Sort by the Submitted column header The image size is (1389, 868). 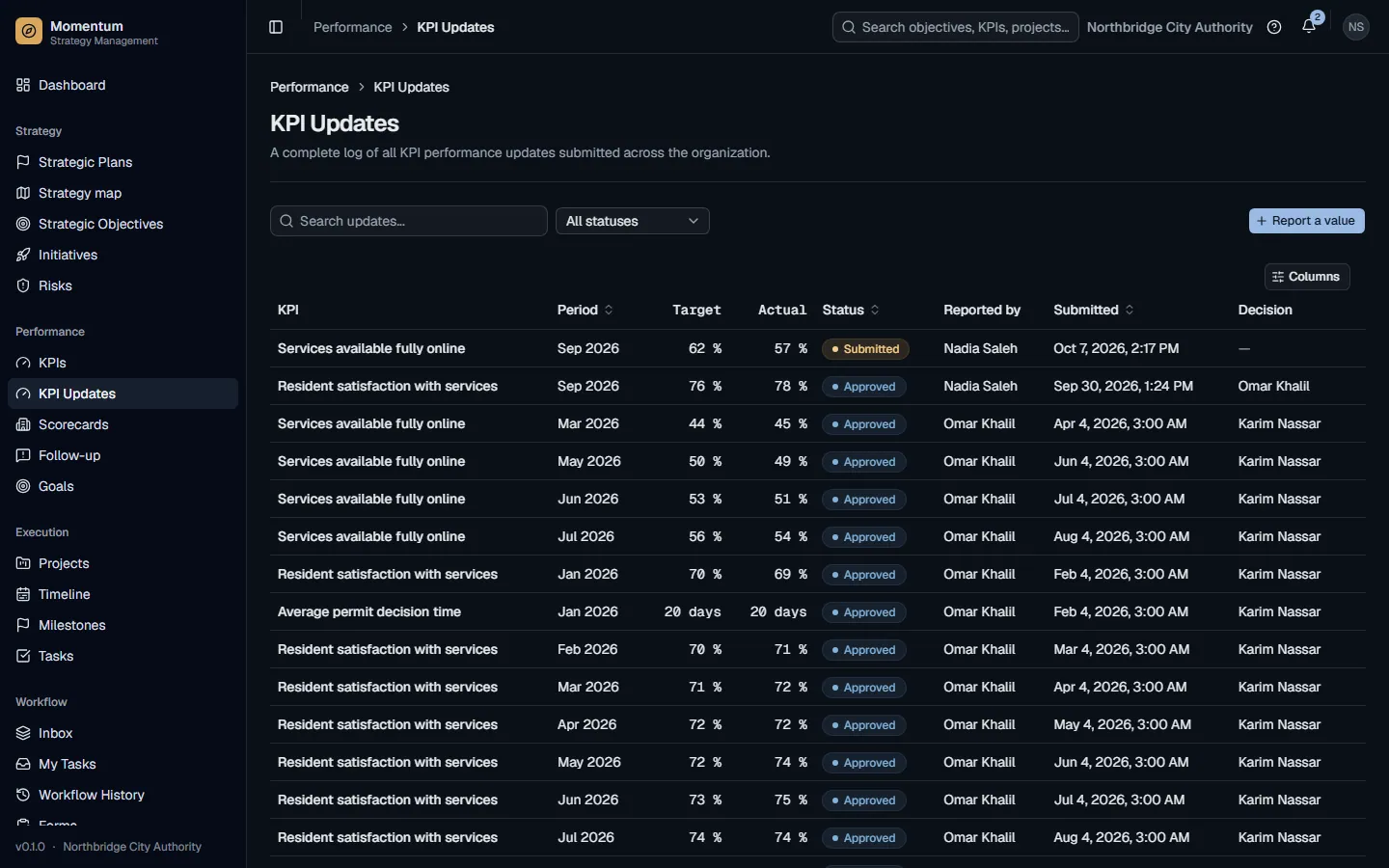pos(1093,310)
